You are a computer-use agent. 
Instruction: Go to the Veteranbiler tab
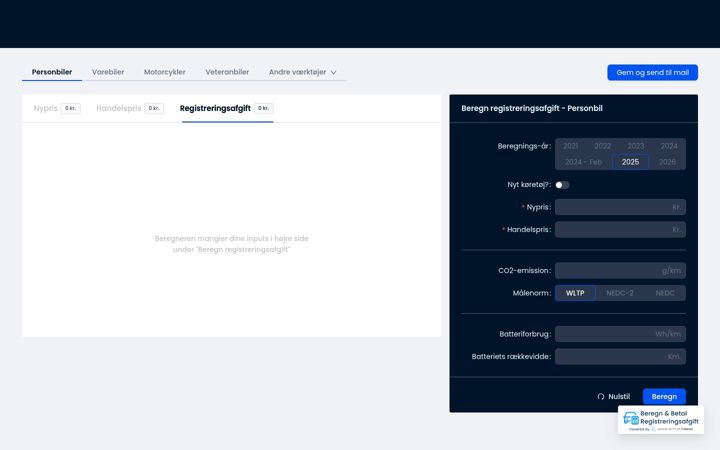(x=227, y=72)
